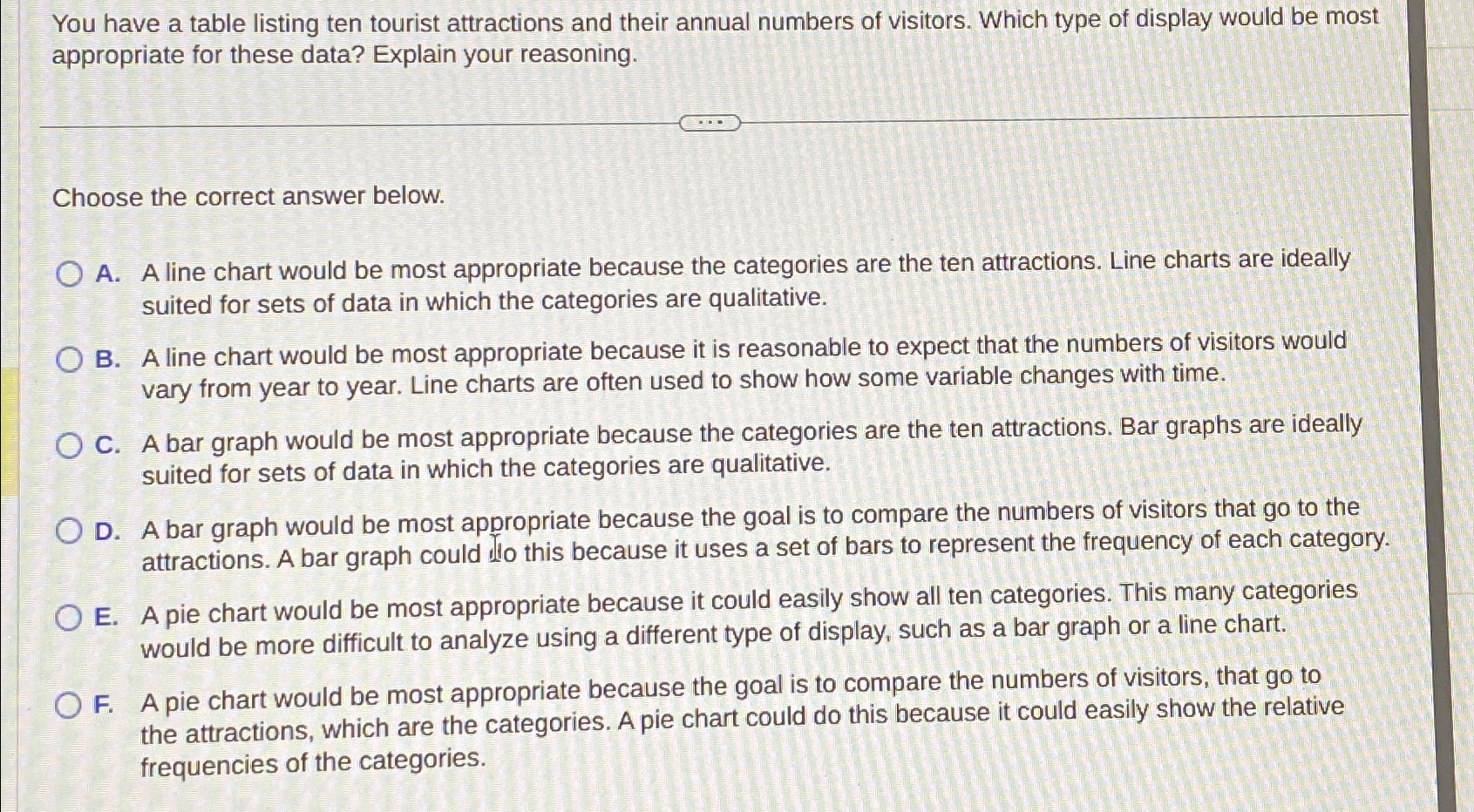
Task: Click the letter F option label
Action: 105,704
